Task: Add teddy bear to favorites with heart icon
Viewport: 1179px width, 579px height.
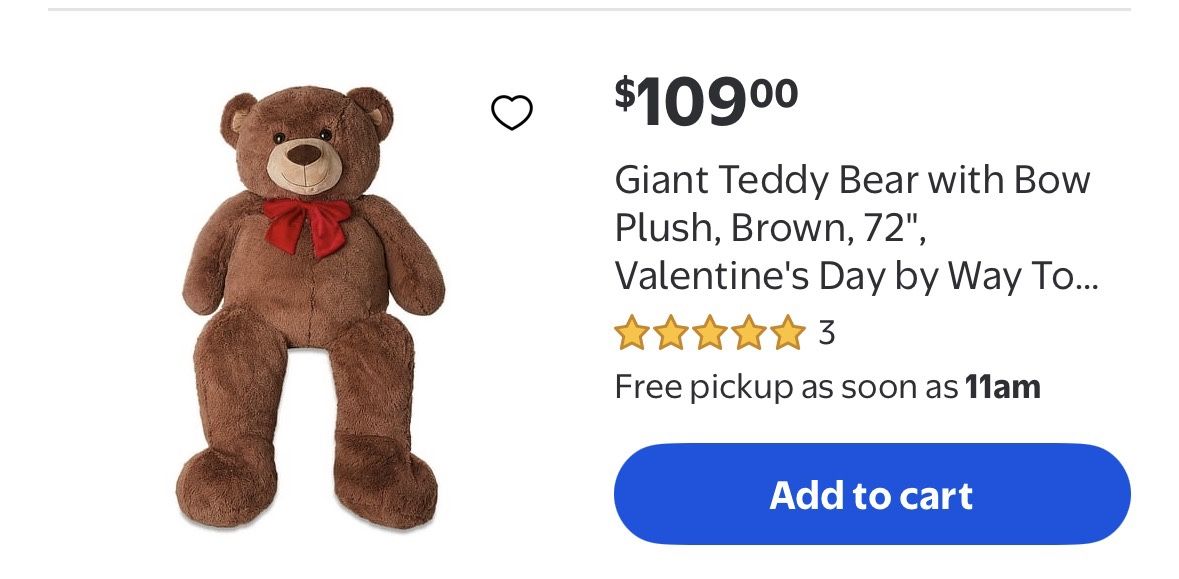Action: point(512,113)
